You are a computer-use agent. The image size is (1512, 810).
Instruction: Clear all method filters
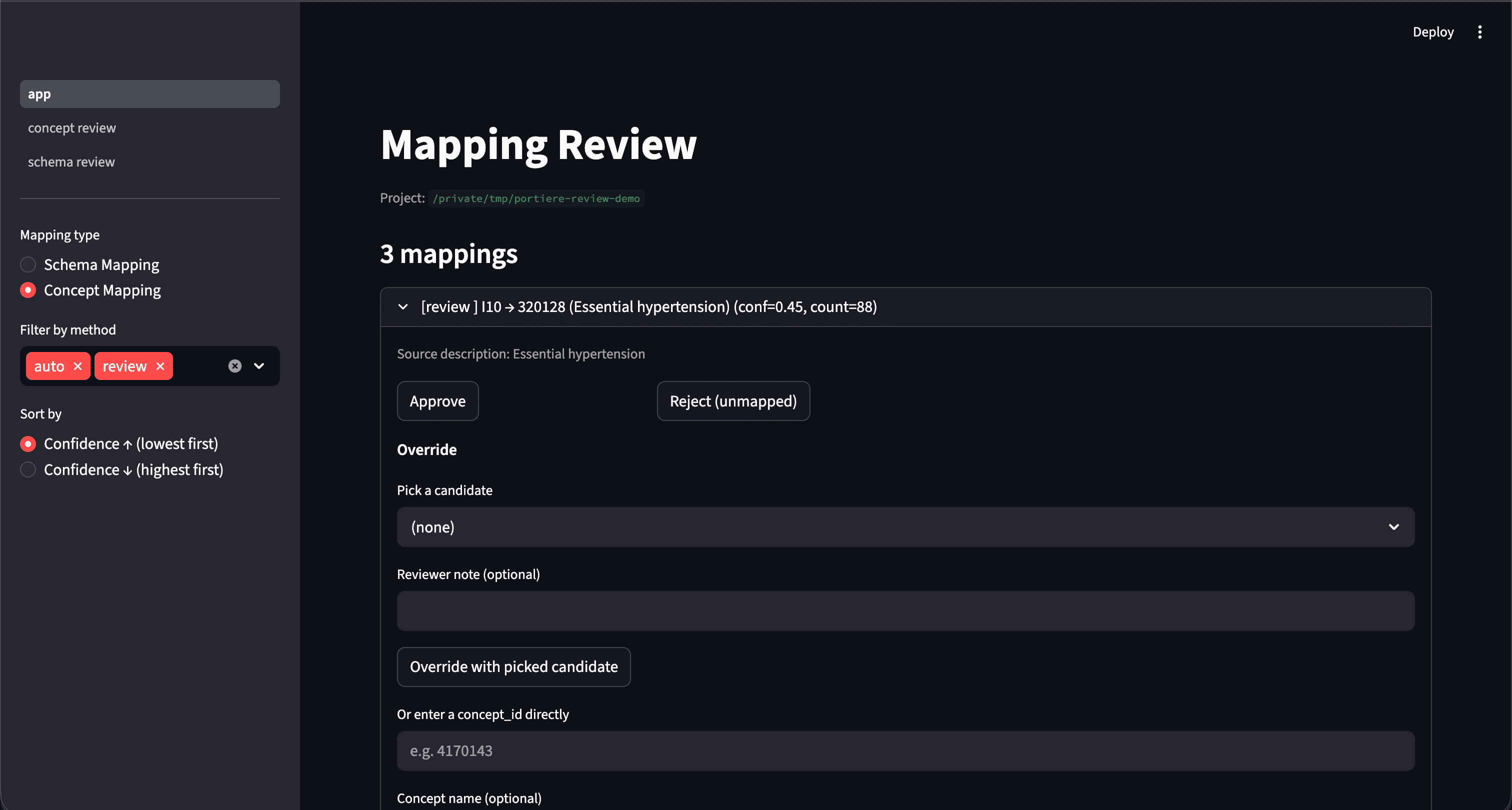coord(235,366)
